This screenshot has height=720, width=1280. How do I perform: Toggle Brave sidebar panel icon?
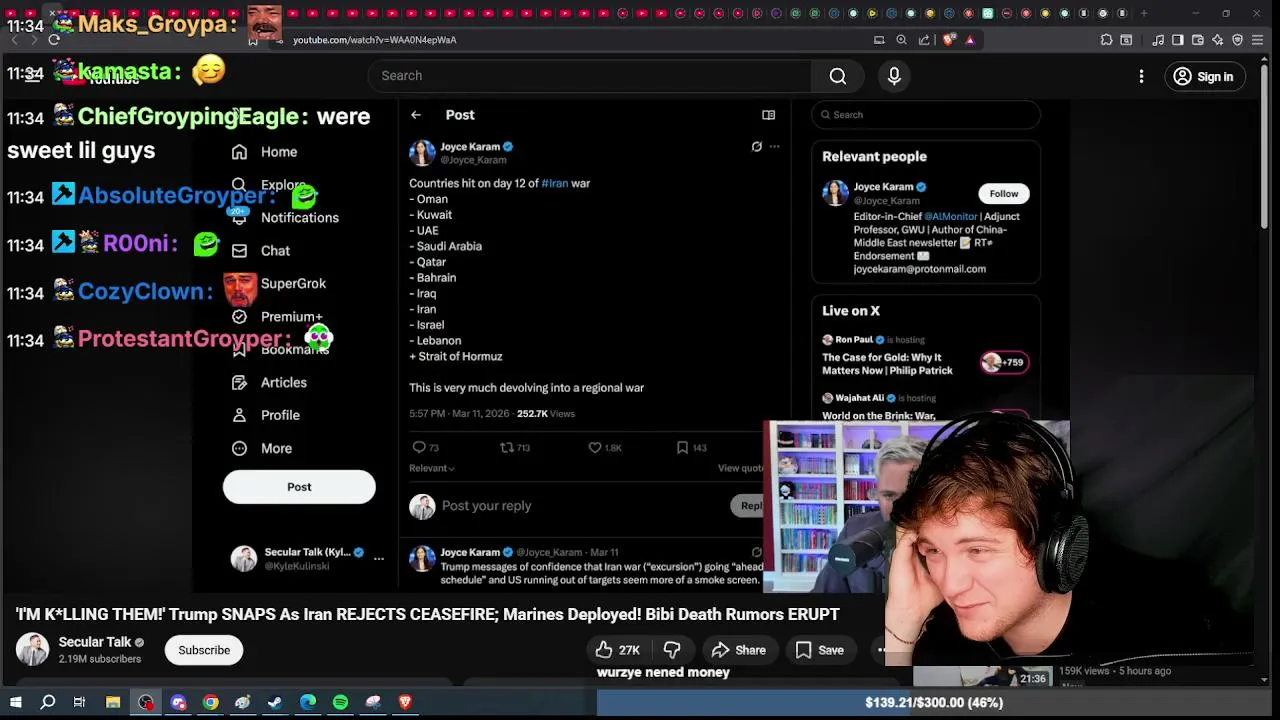1177,40
